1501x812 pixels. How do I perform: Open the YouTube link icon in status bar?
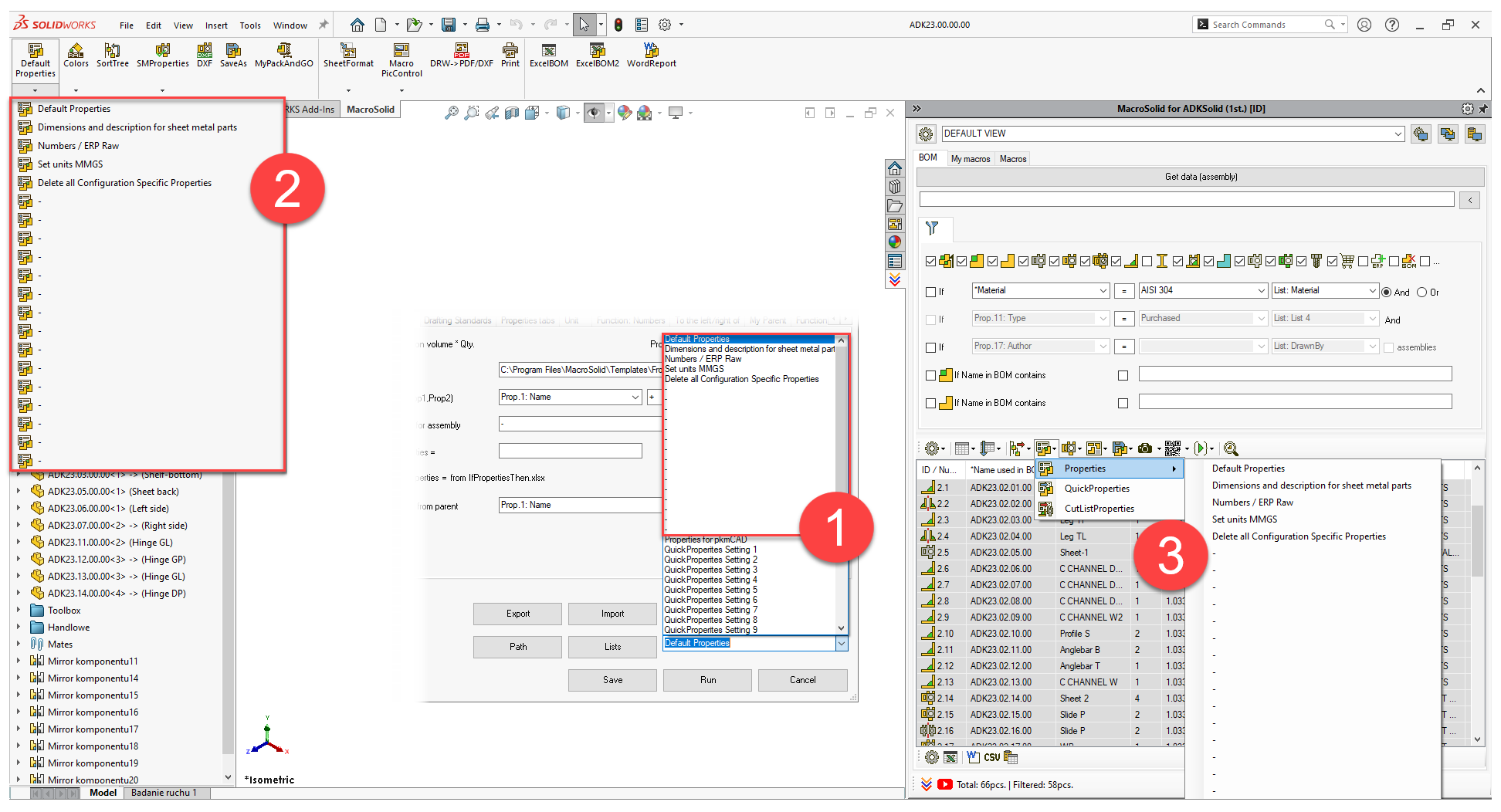point(945,784)
